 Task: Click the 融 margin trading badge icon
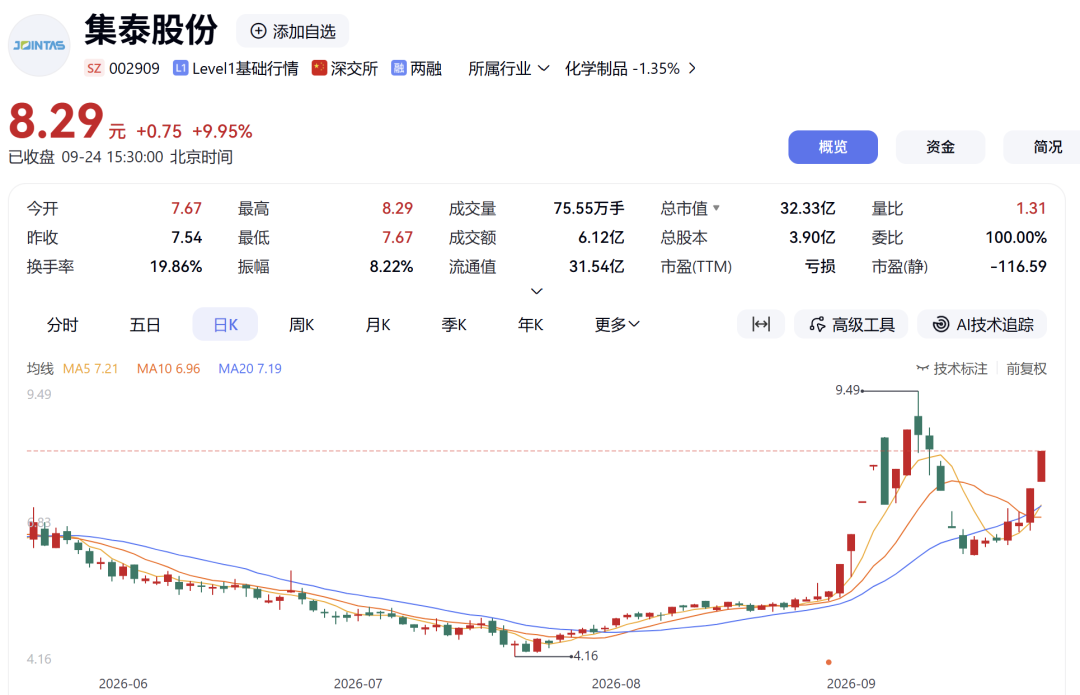(399, 68)
